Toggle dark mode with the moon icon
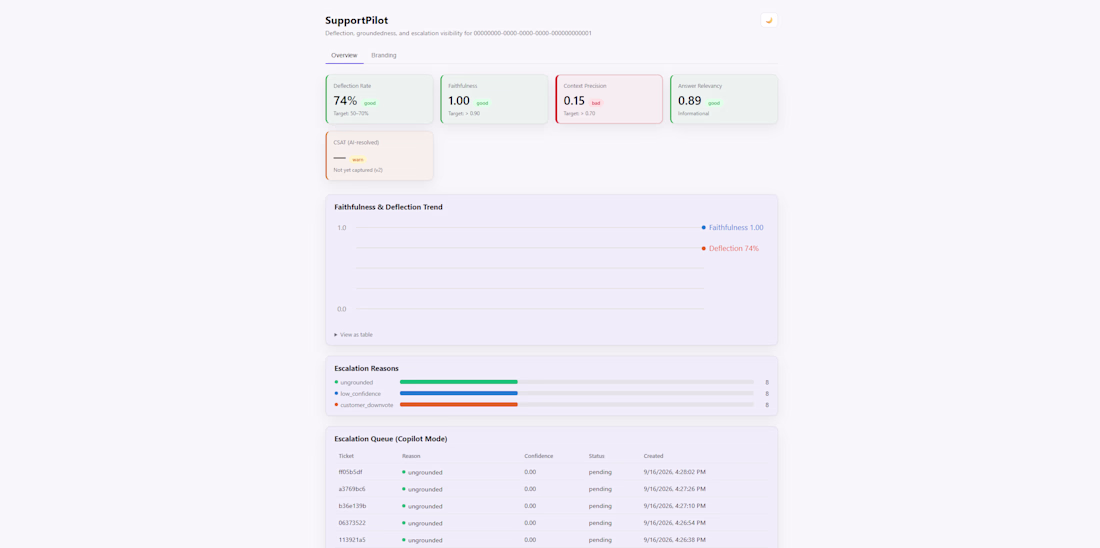Screen dimensions: 1100x548 tap(769, 20)
